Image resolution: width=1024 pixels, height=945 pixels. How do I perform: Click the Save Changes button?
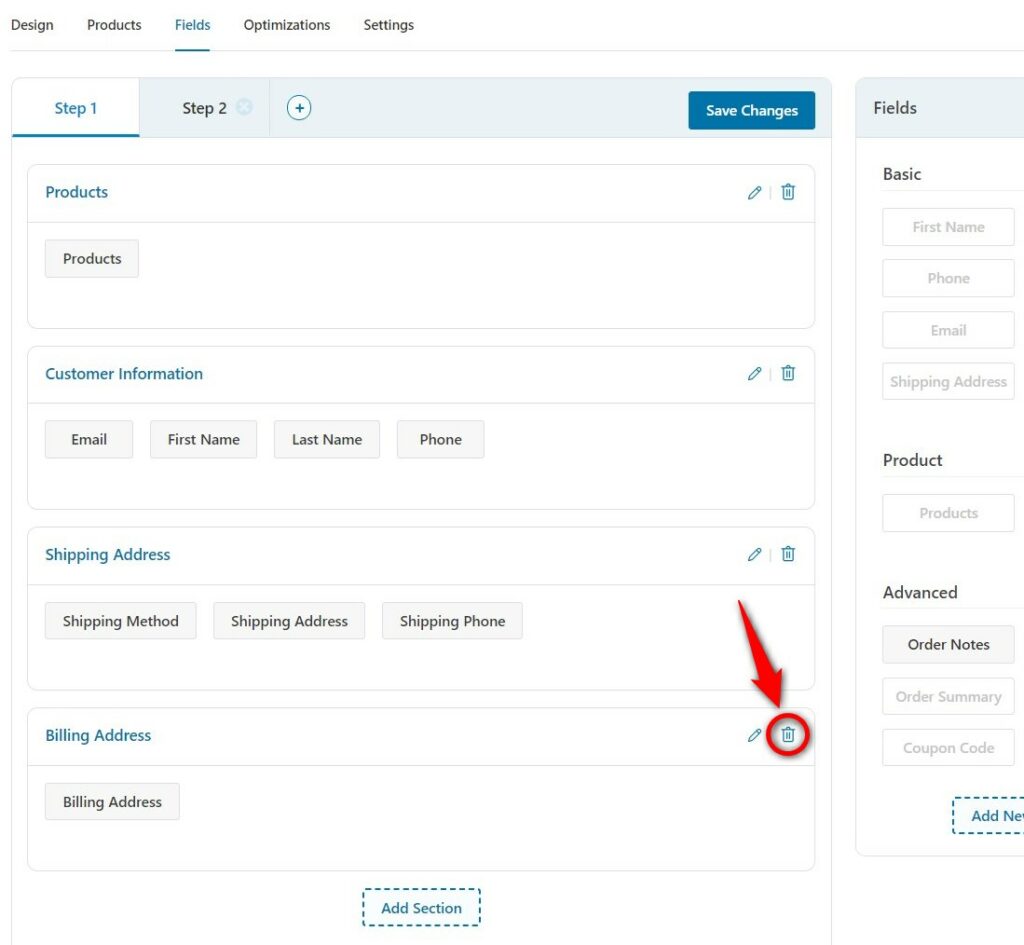click(x=752, y=110)
